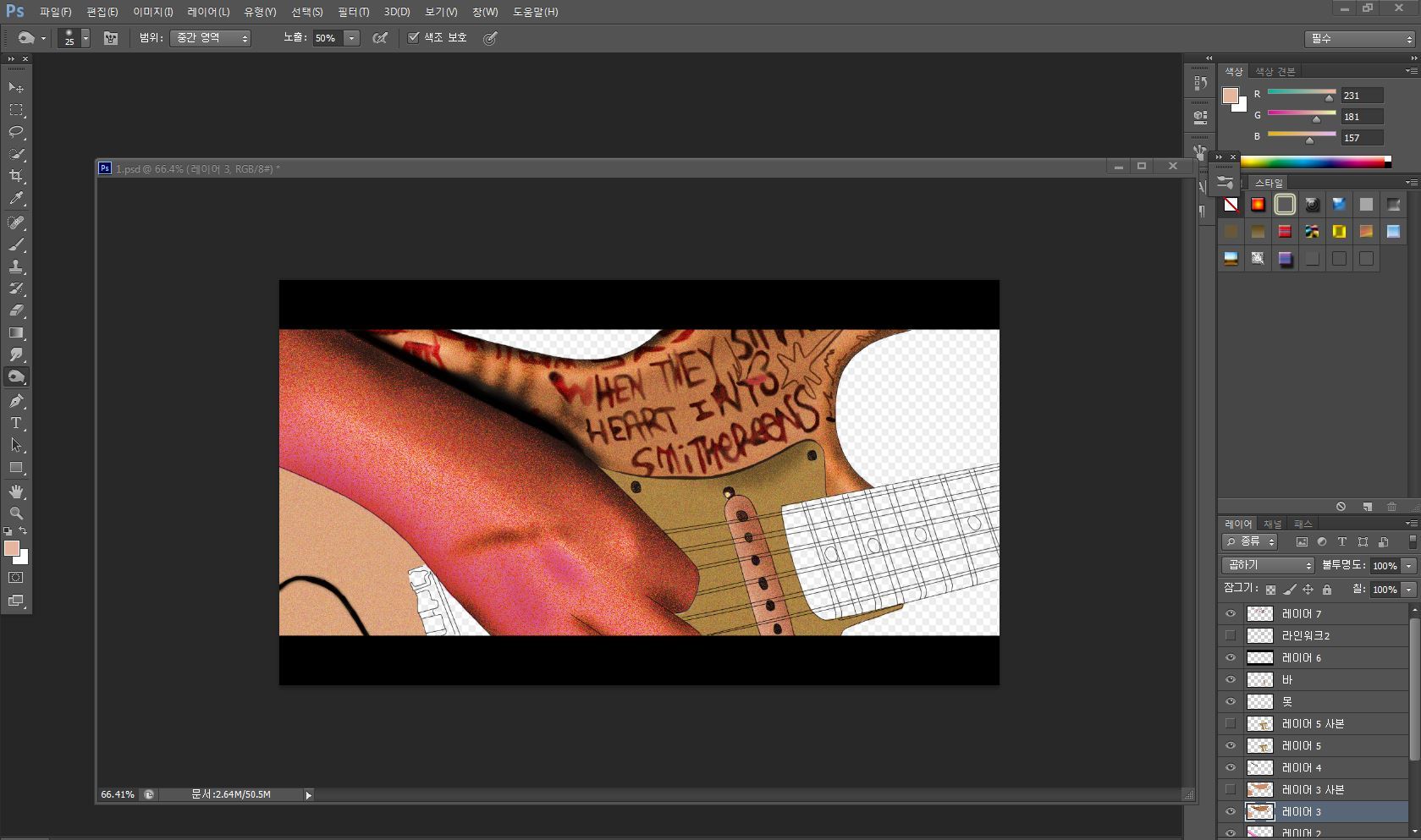1421x840 pixels.
Task: Select the Eyedropper tool
Action: click(16, 199)
